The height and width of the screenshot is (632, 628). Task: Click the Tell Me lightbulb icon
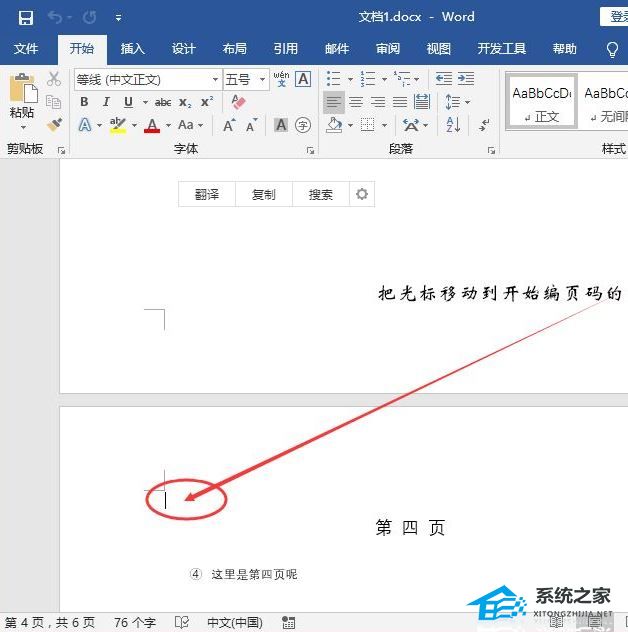tap(612, 49)
